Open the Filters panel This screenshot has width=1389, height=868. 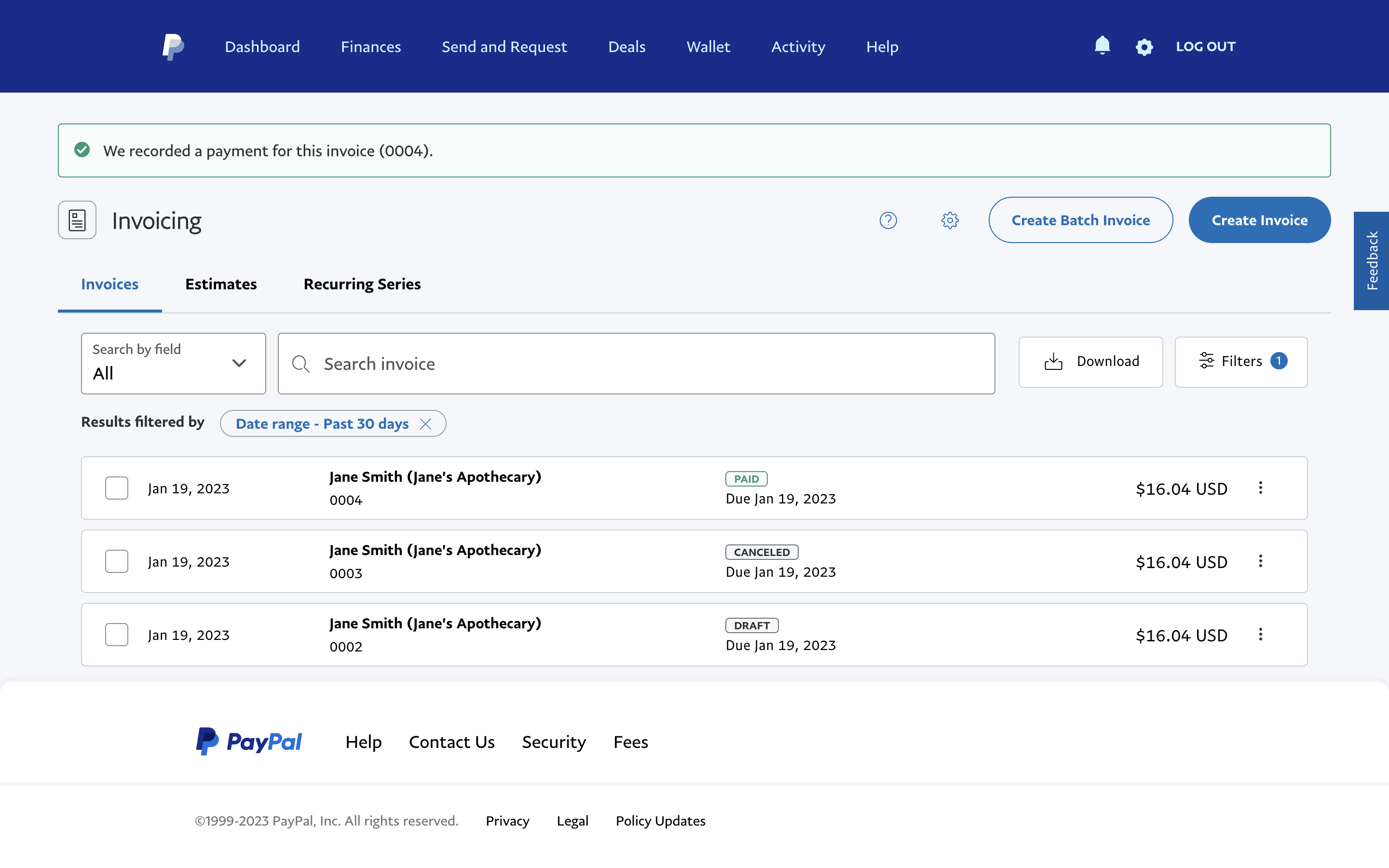tap(1241, 362)
